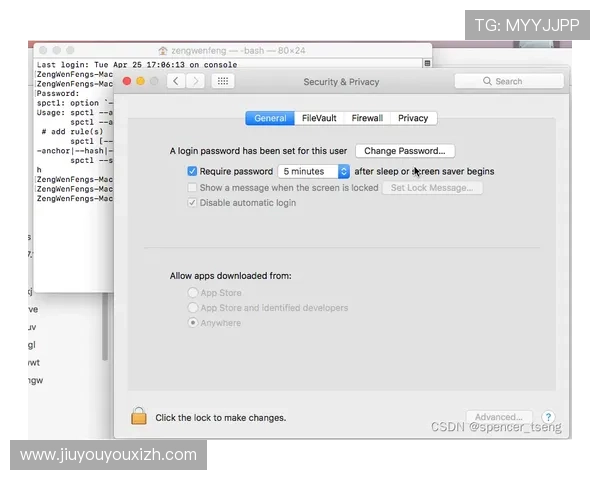600x480 pixels.
Task: Click the '# add rule(s)' Terminal line
Action: pos(72,132)
